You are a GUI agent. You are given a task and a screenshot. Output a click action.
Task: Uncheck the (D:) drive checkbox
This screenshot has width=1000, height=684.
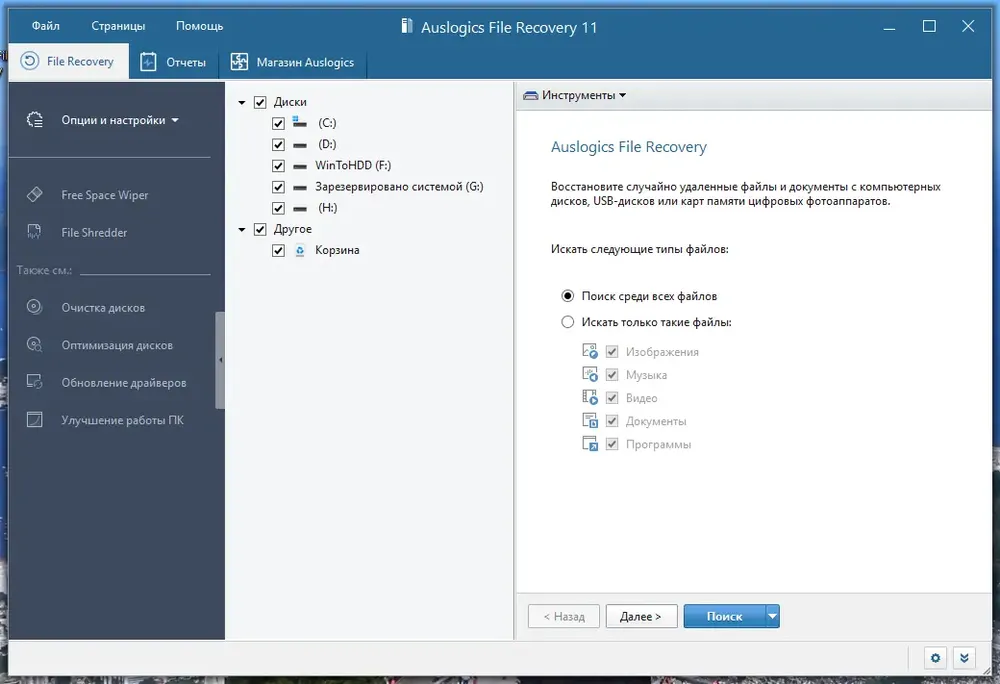click(x=278, y=145)
